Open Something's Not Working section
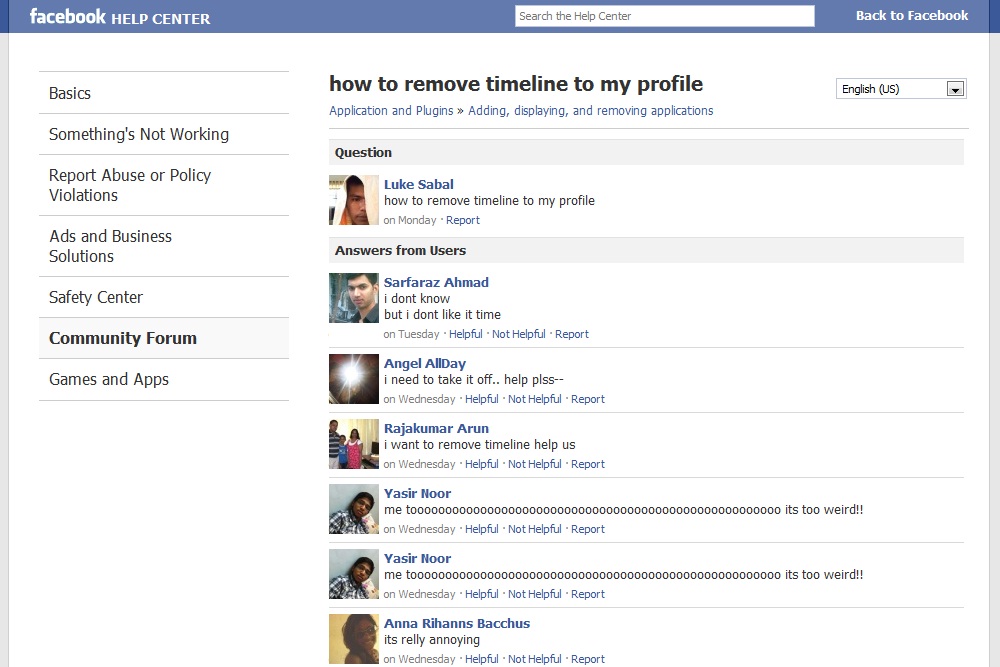This screenshot has height=667, width=1000. (164, 135)
